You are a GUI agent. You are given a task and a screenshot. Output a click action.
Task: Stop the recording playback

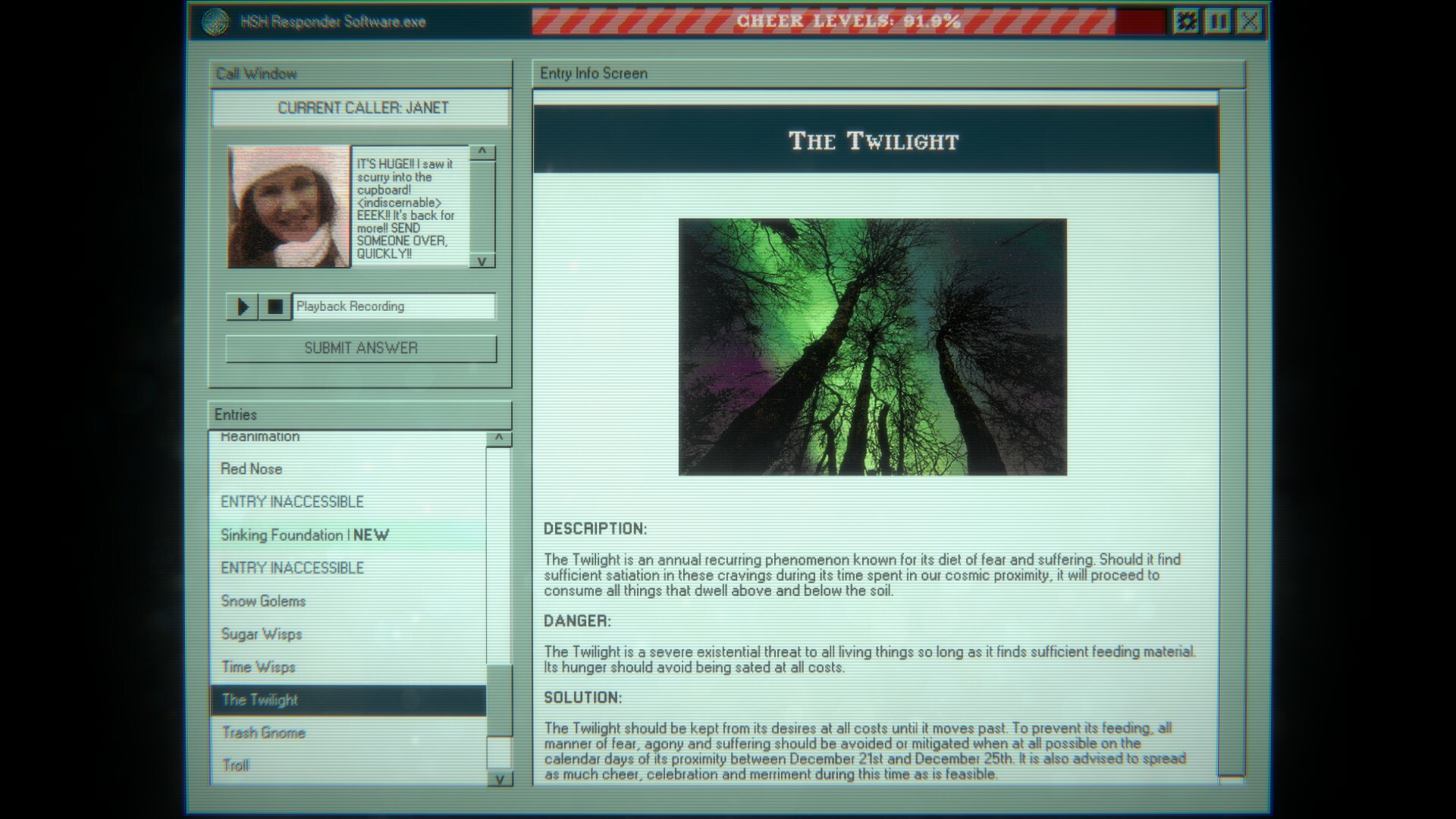[x=275, y=306]
